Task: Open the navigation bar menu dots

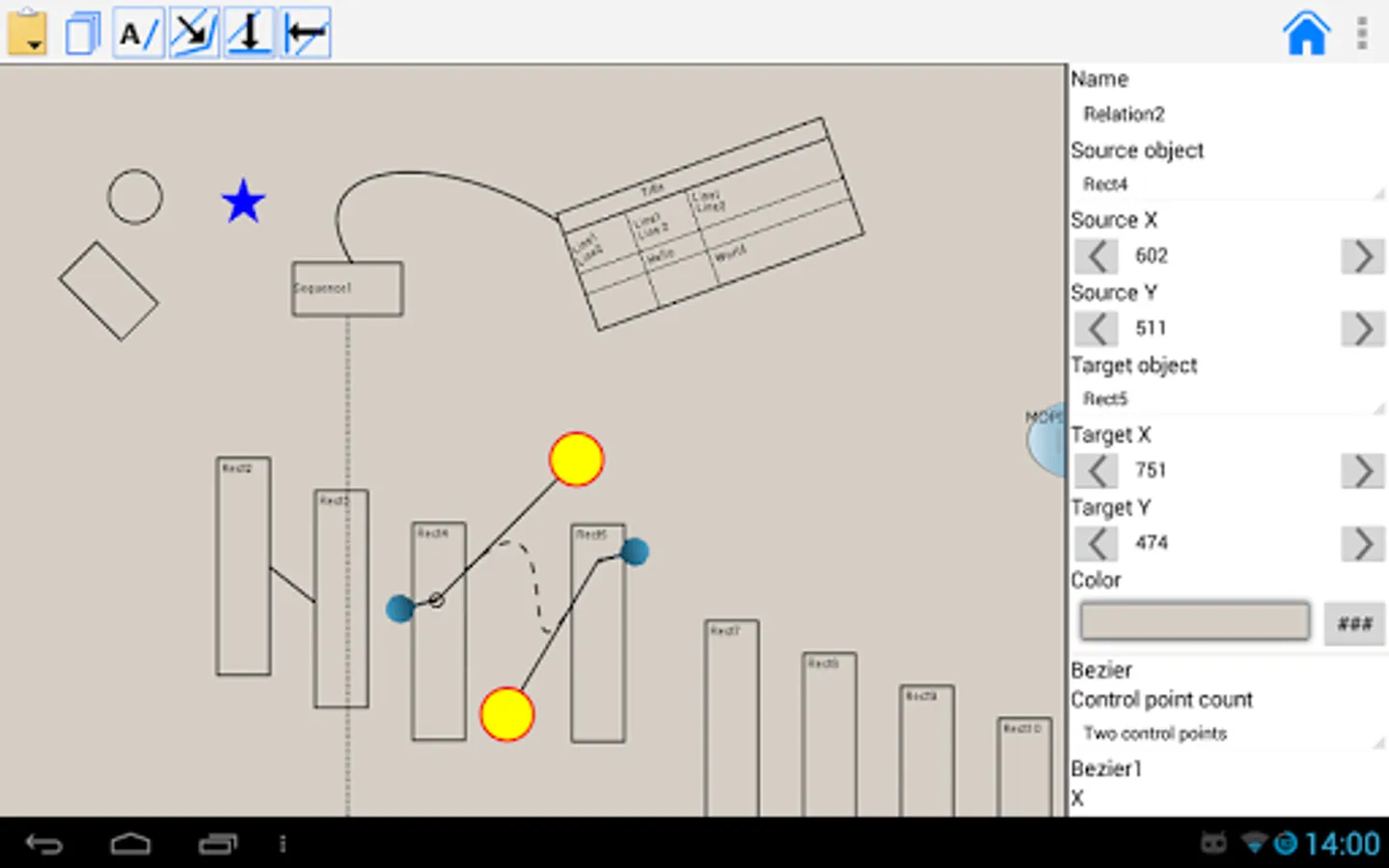Action: (x=283, y=845)
